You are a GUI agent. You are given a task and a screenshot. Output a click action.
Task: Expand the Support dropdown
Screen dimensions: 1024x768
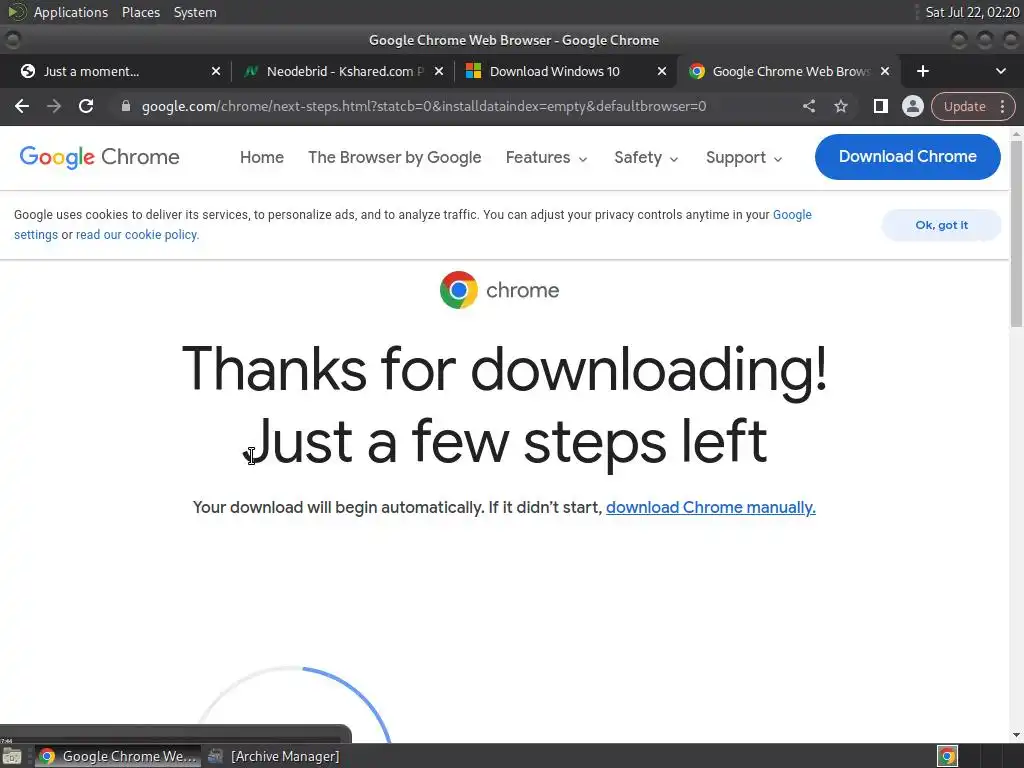(x=744, y=158)
